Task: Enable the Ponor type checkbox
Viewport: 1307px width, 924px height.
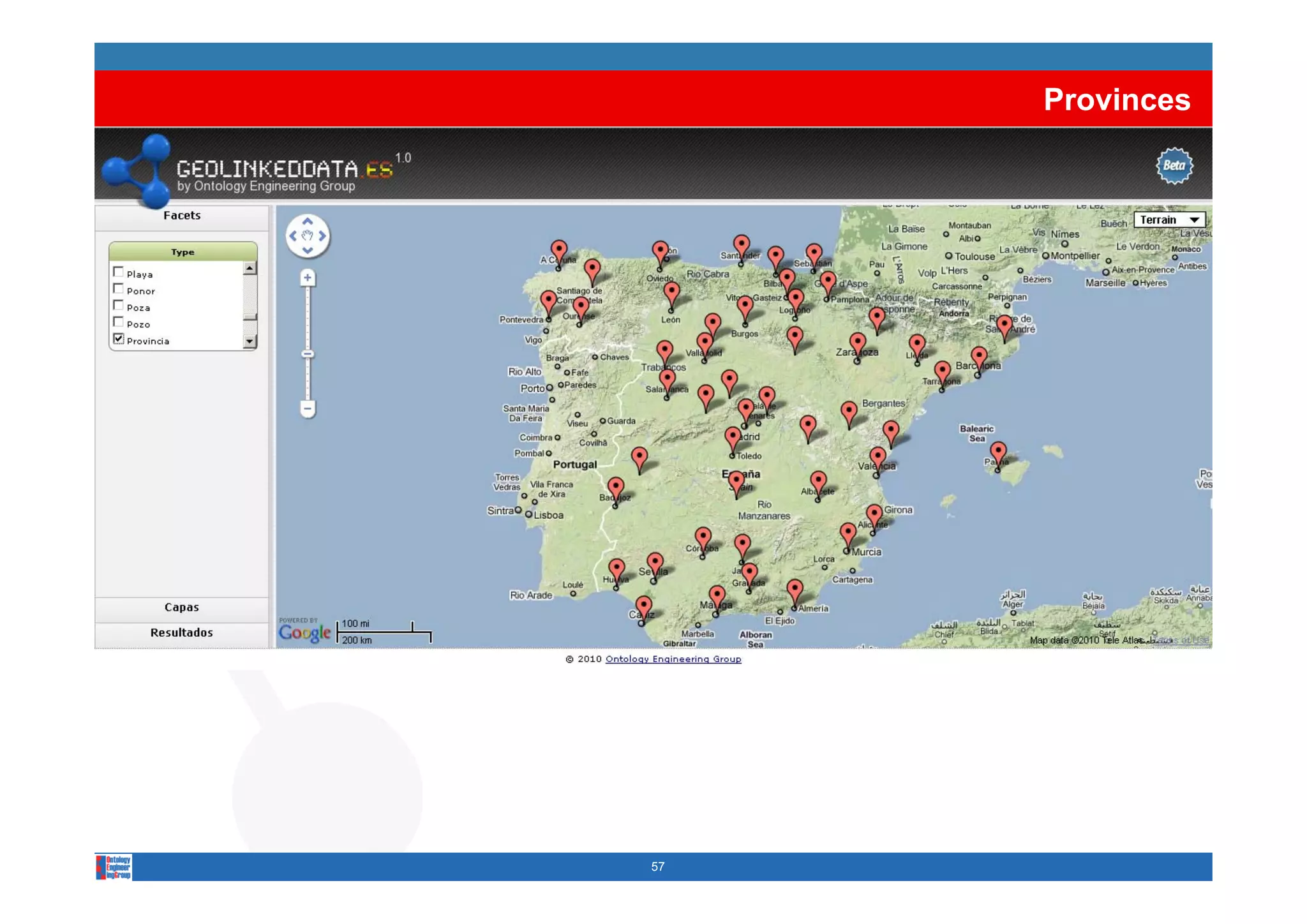Action: click(x=119, y=289)
